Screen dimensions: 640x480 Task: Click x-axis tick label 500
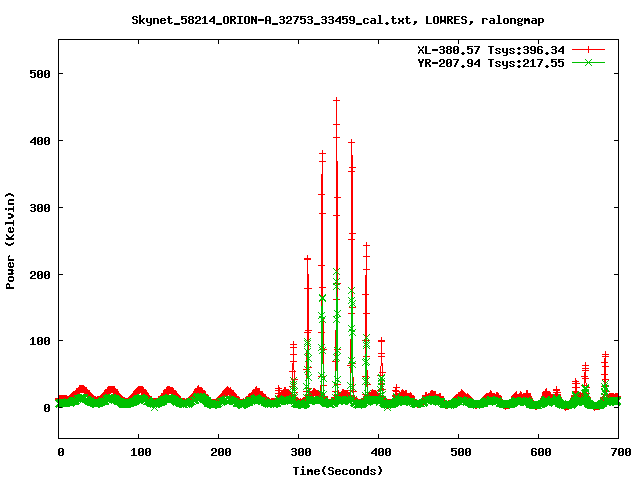pyautogui.click(x=461, y=452)
